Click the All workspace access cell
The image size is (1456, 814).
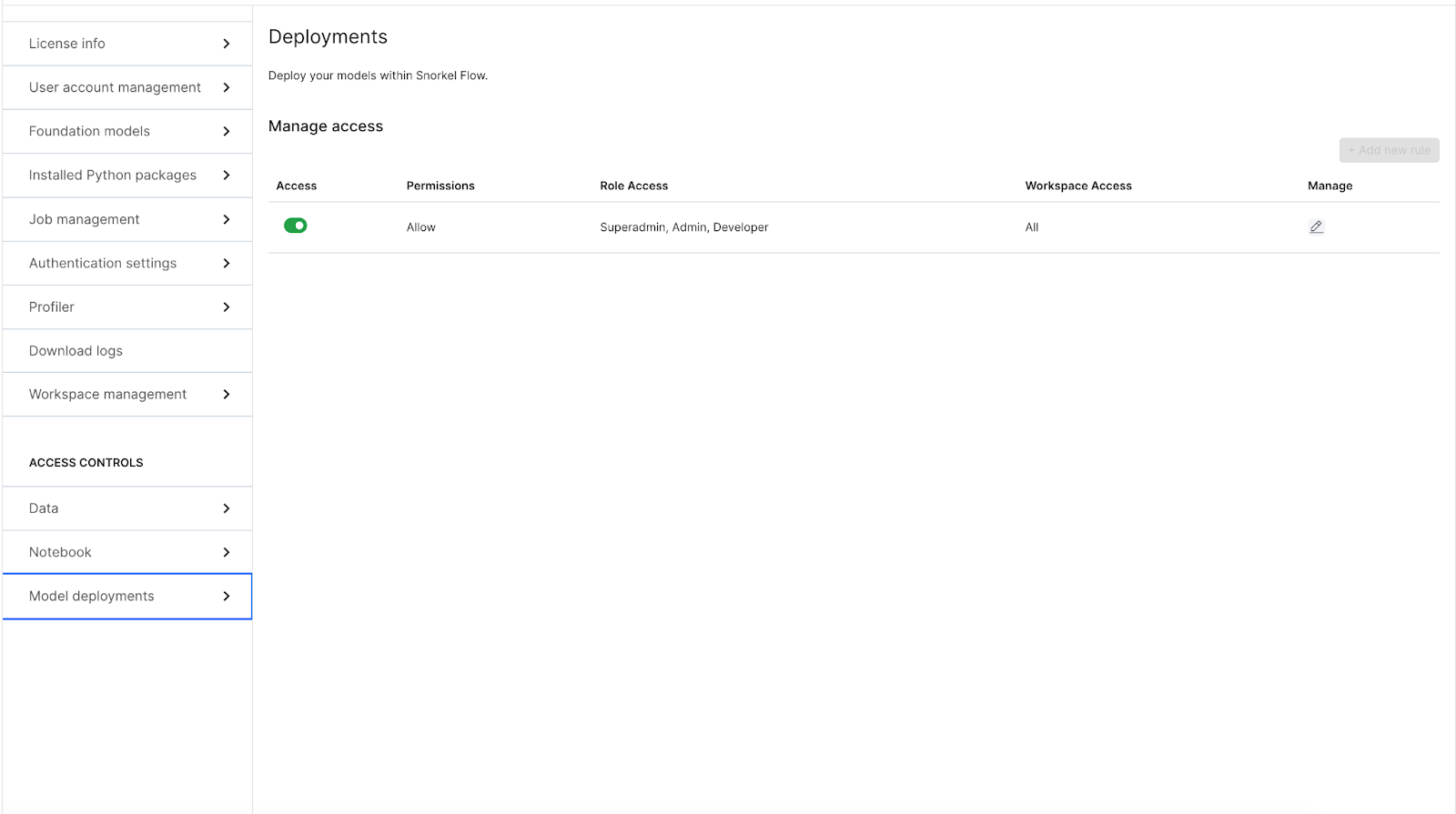pos(1032,227)
